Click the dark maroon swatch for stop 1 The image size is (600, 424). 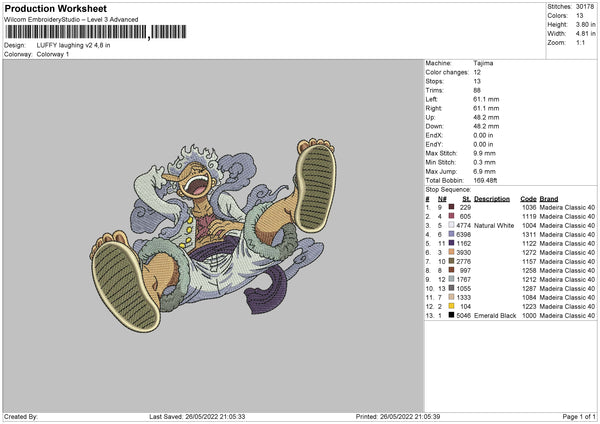451,207
